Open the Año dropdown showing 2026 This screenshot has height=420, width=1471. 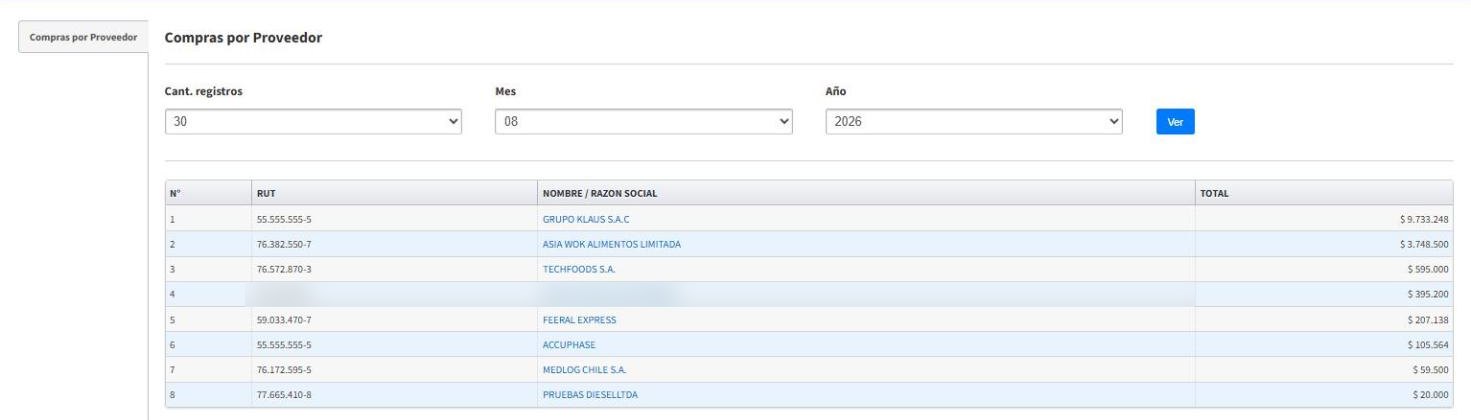pyautogui.click(x=974, y=122)
